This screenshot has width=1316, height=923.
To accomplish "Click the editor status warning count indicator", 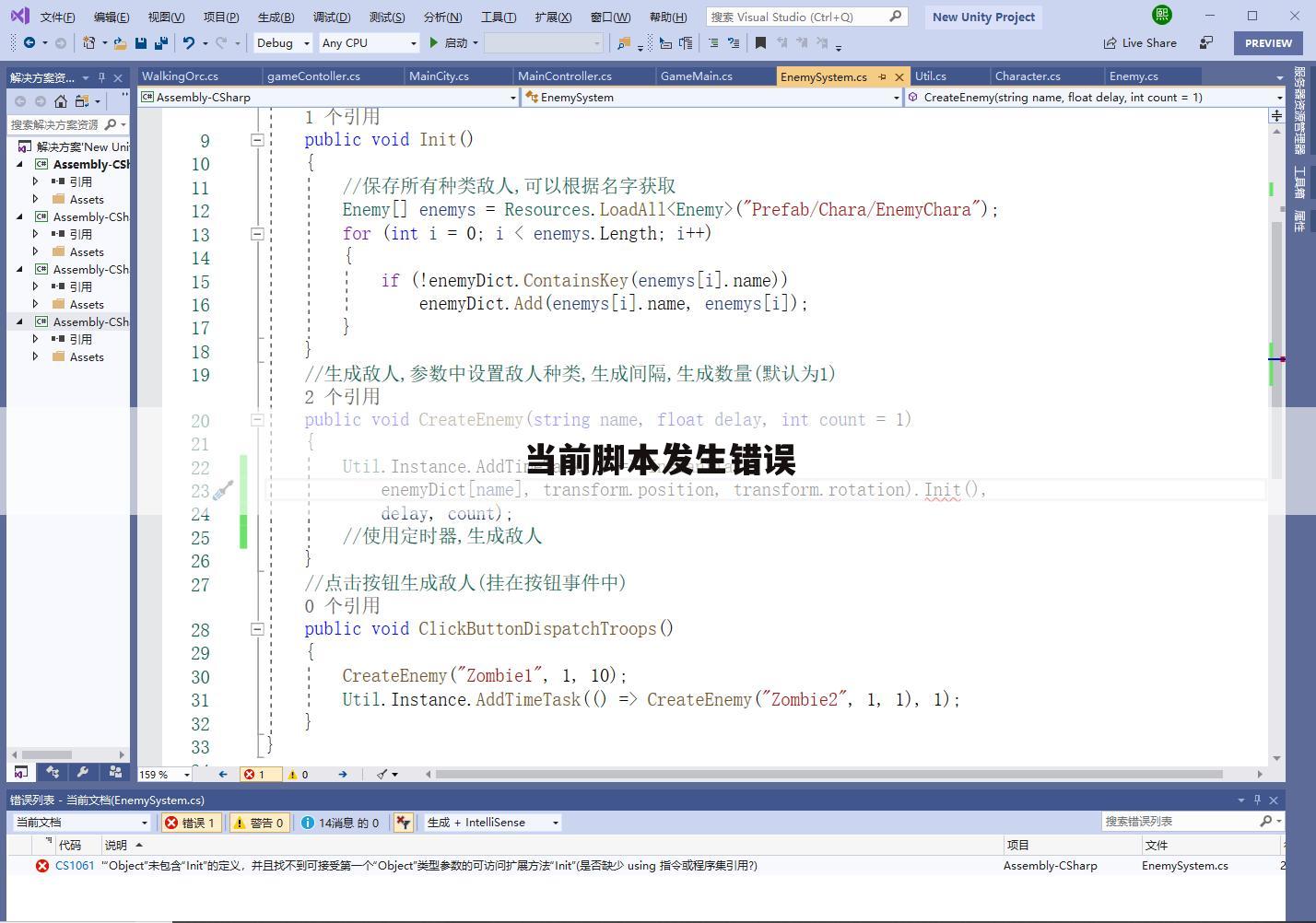I will (x=298, y=775).
